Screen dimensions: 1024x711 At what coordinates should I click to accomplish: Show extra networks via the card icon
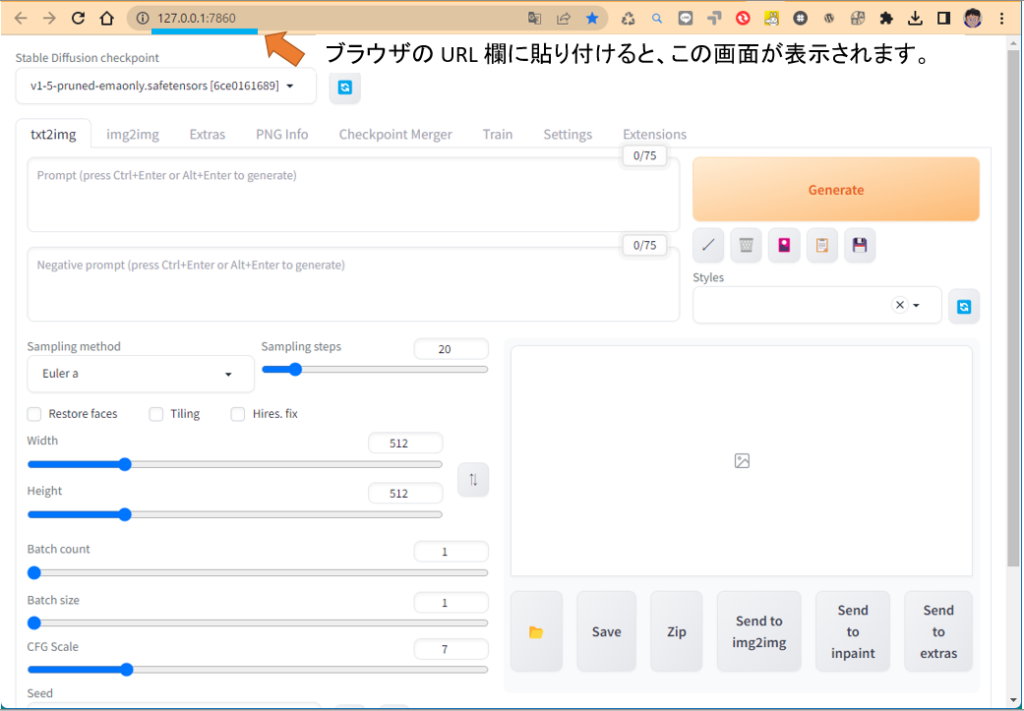(x=784, y=245)
